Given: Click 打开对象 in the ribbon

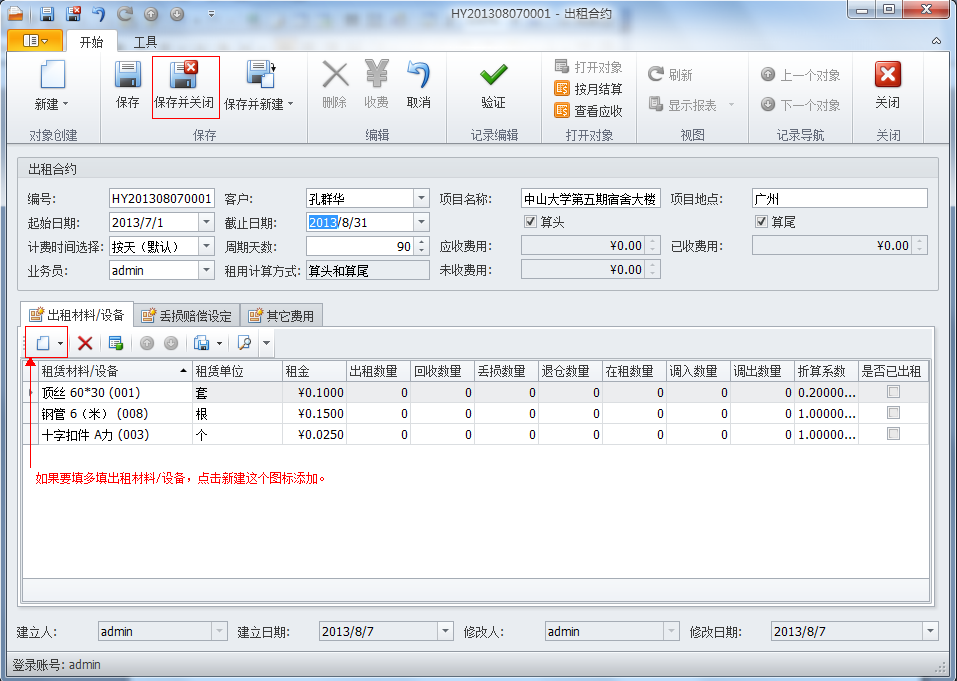Looking at the screenshot, I should [589, 67].
